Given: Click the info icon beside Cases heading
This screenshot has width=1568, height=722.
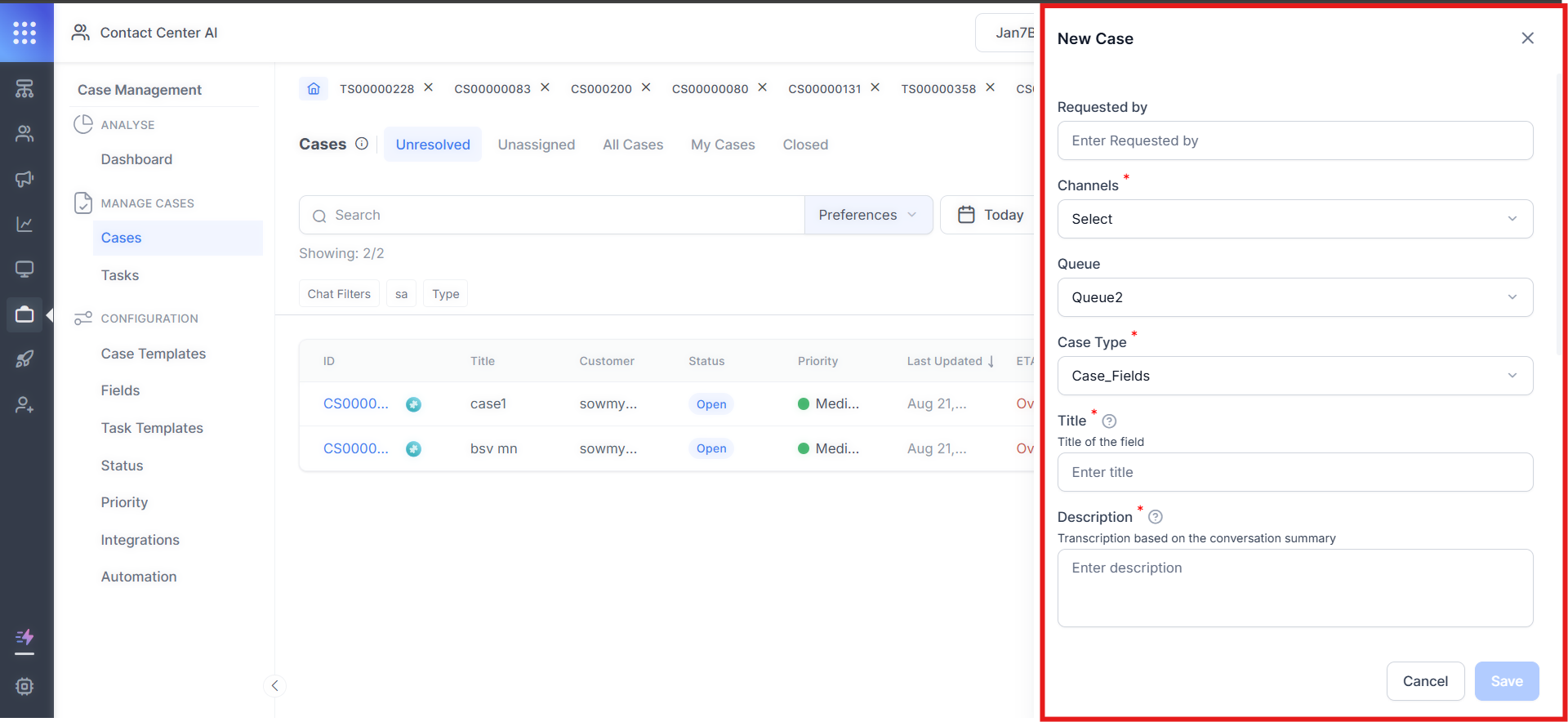Looking at the screenshot, I should [362, 144].
